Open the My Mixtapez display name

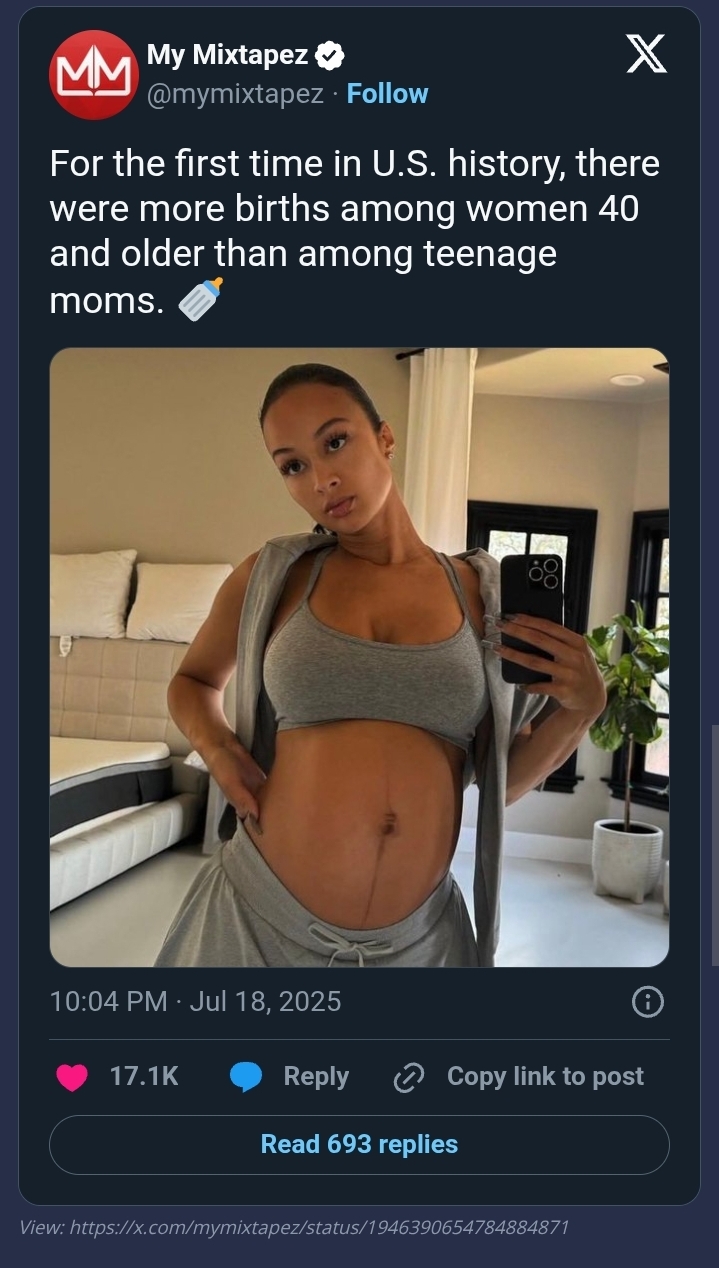coord(227,56)
